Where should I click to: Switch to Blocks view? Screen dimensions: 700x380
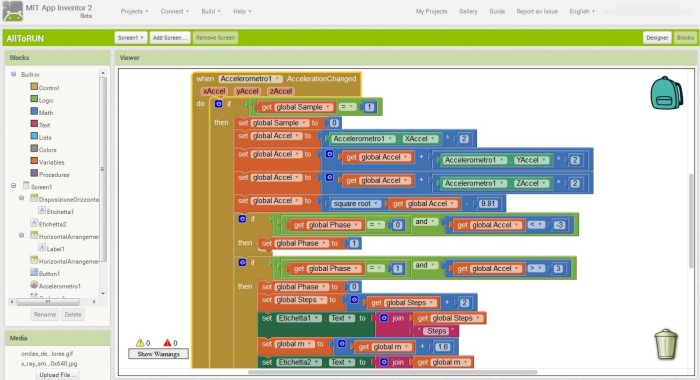(x=685, y=38)
